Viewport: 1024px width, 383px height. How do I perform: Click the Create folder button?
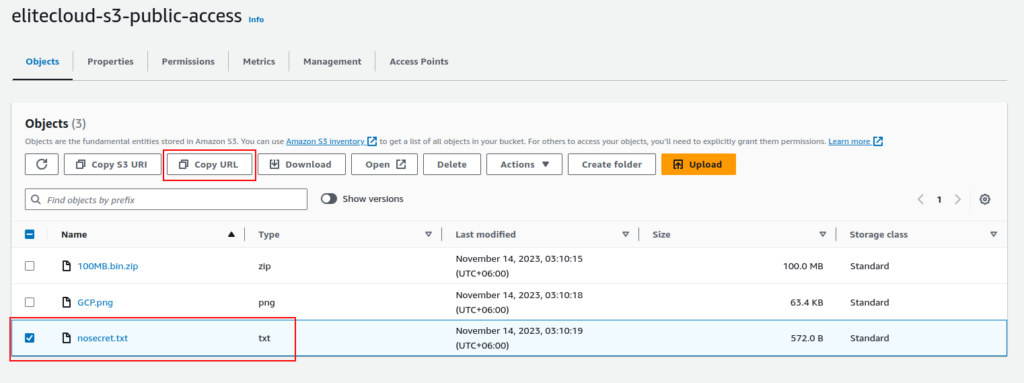[611, 165]
